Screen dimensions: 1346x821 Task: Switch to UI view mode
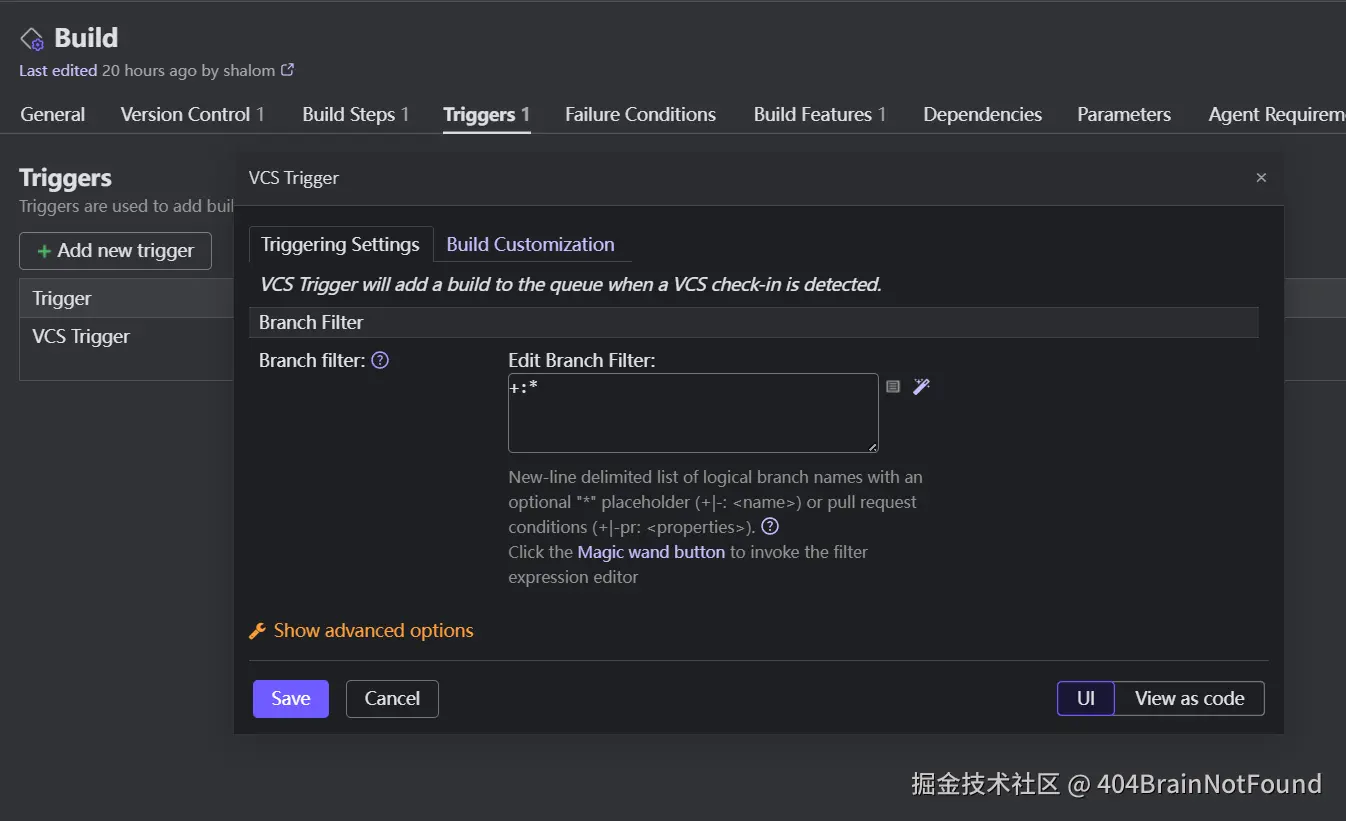click(1086, 699)
